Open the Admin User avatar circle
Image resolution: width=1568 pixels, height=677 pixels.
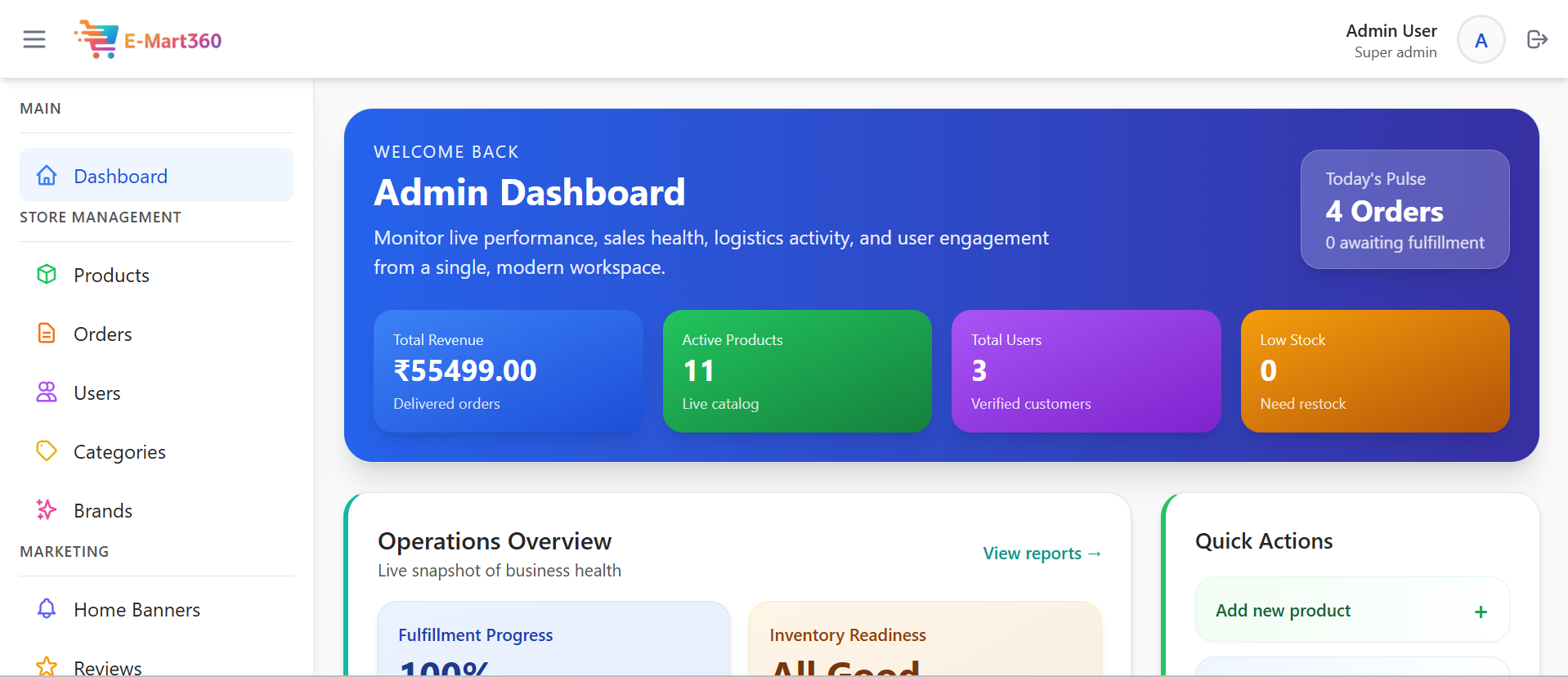(x=1481, y=40)
